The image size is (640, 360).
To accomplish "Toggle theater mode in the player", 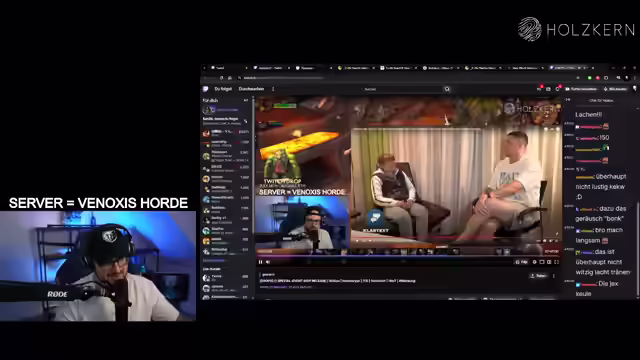I will (x=549, y=262).
